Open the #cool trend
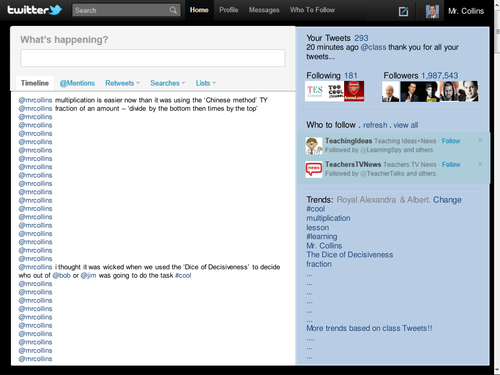Viewport: 500px width, 375px height. 315,209
